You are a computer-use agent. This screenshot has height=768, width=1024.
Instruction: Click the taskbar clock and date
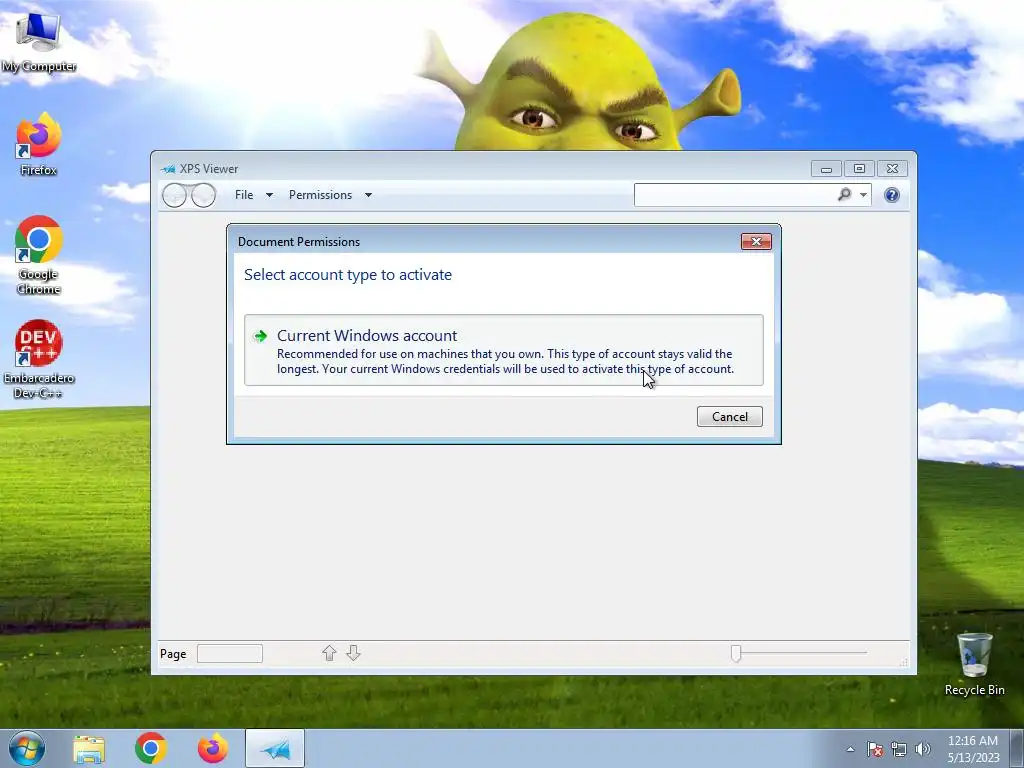pos(973,749)
